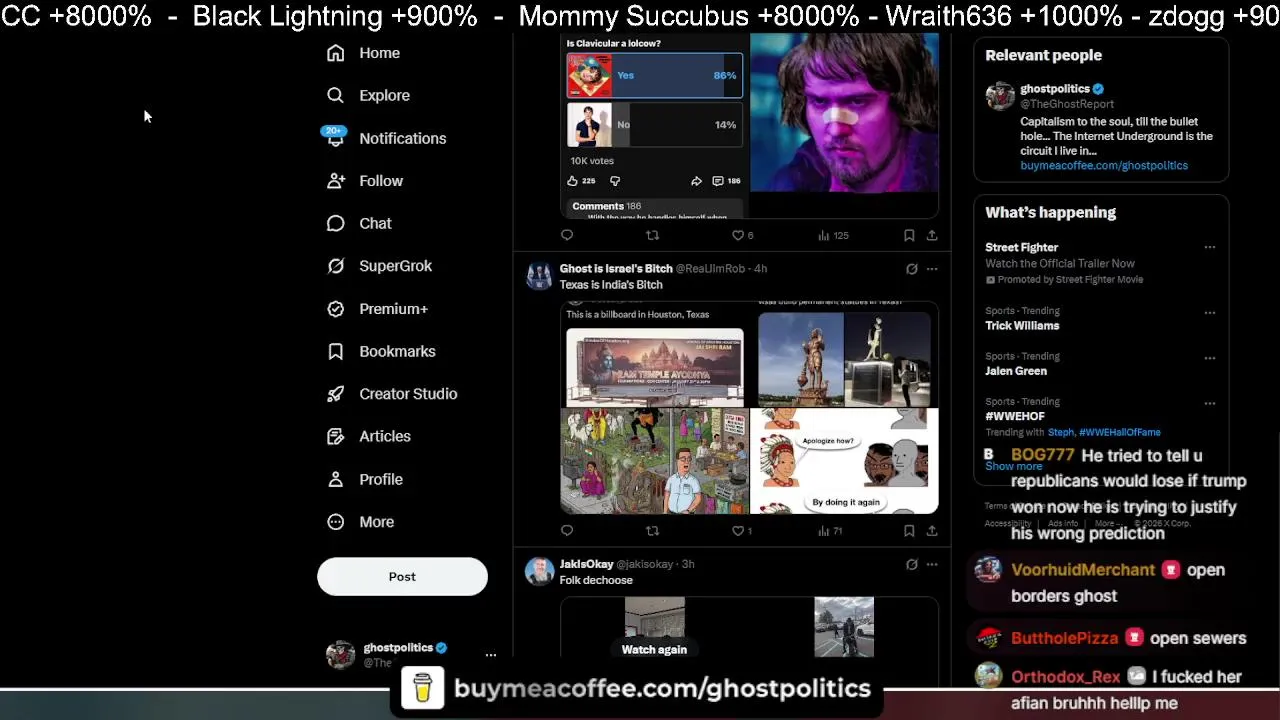This screenshot has height=720, width=1280.
Task: Click the Creator Studio rocket icon
Action: pyautogui.click(x=336, y=394)
